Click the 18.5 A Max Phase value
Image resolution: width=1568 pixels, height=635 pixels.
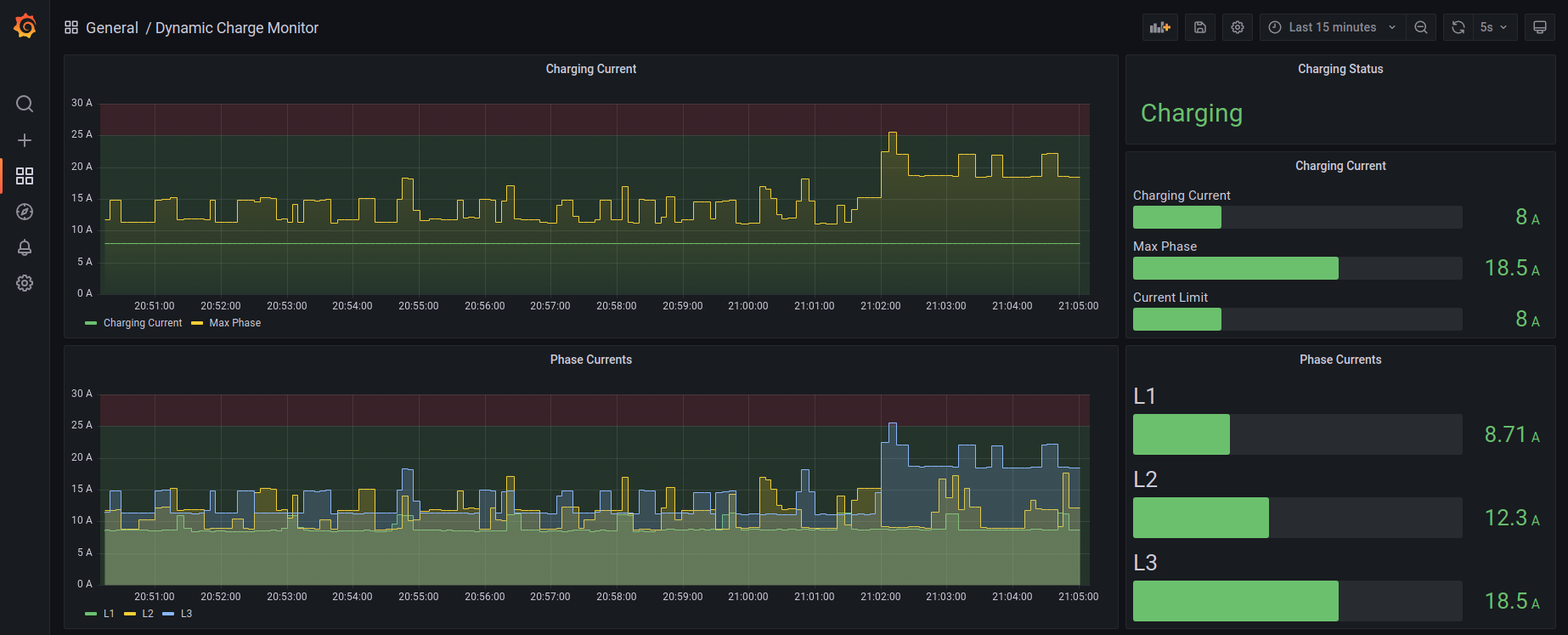coord(1512,269)
